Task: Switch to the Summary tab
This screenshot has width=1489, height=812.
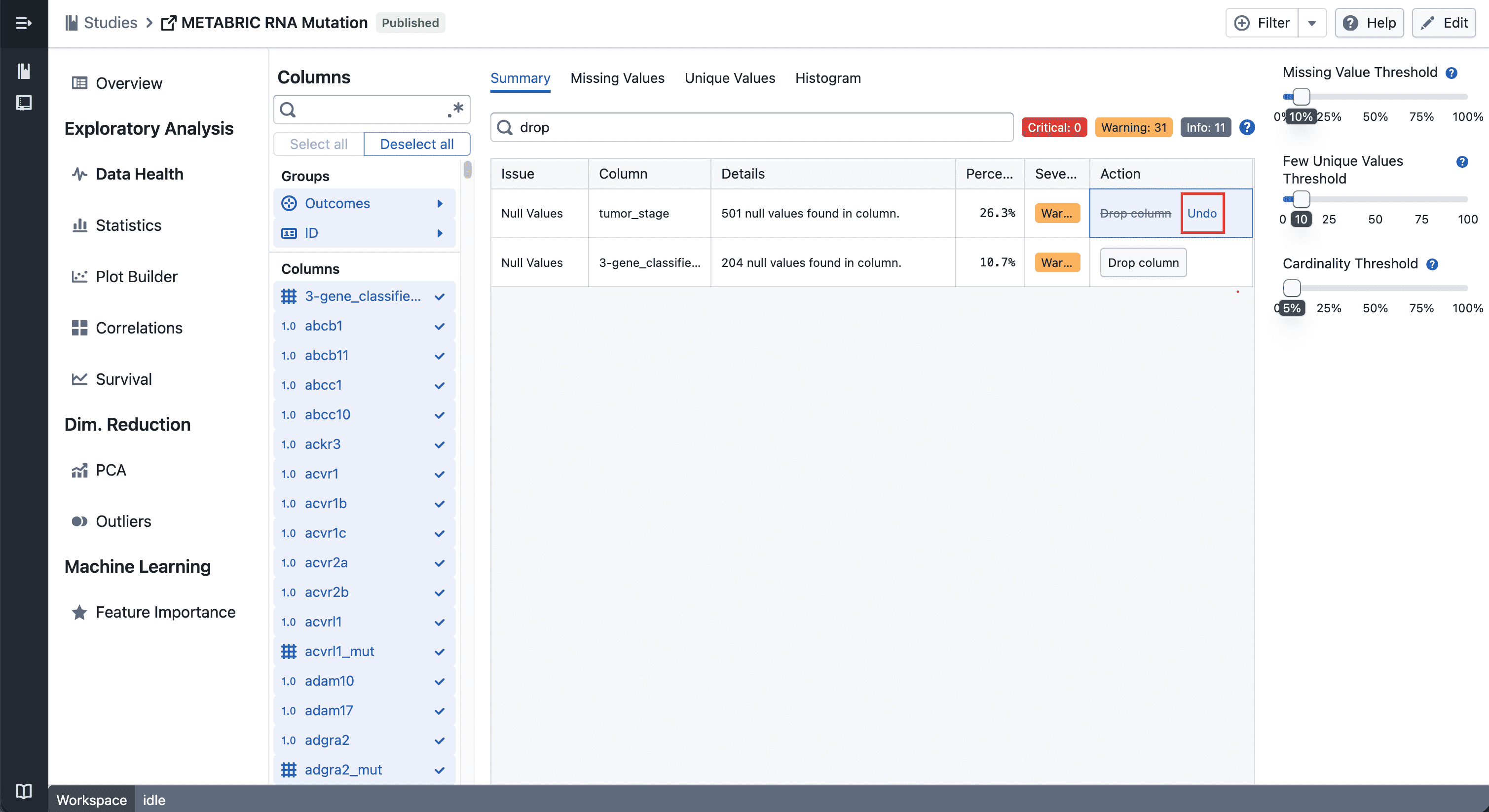Action: [520, 78]
